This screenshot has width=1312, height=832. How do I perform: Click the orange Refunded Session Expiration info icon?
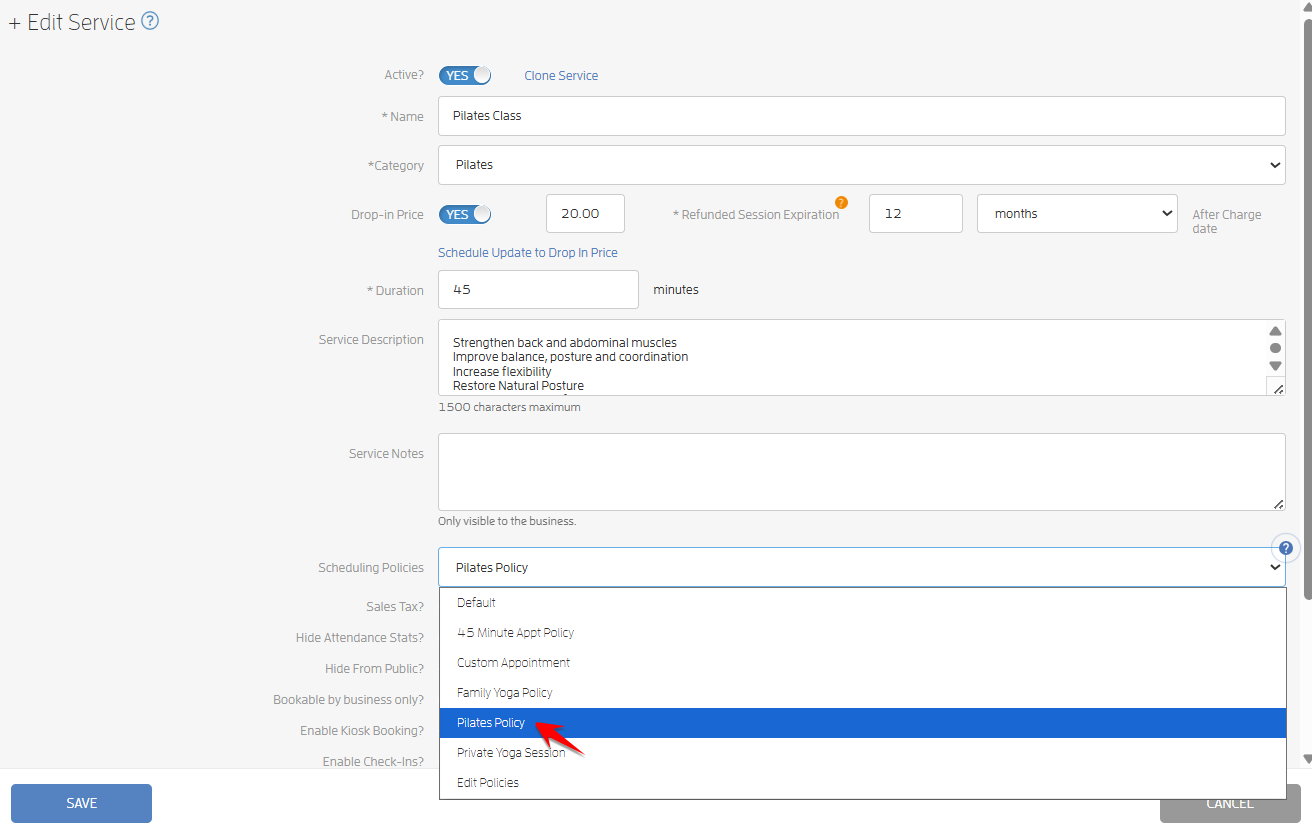(x=841, y=202)
